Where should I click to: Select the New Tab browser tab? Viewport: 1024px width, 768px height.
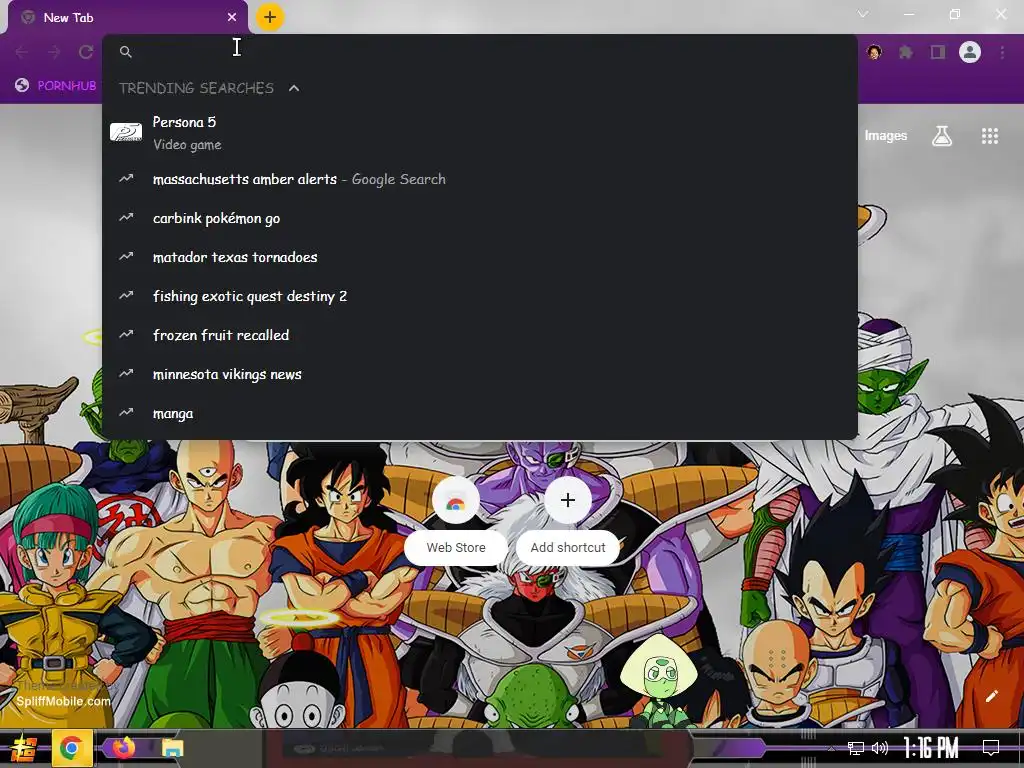tap(128, 18)
